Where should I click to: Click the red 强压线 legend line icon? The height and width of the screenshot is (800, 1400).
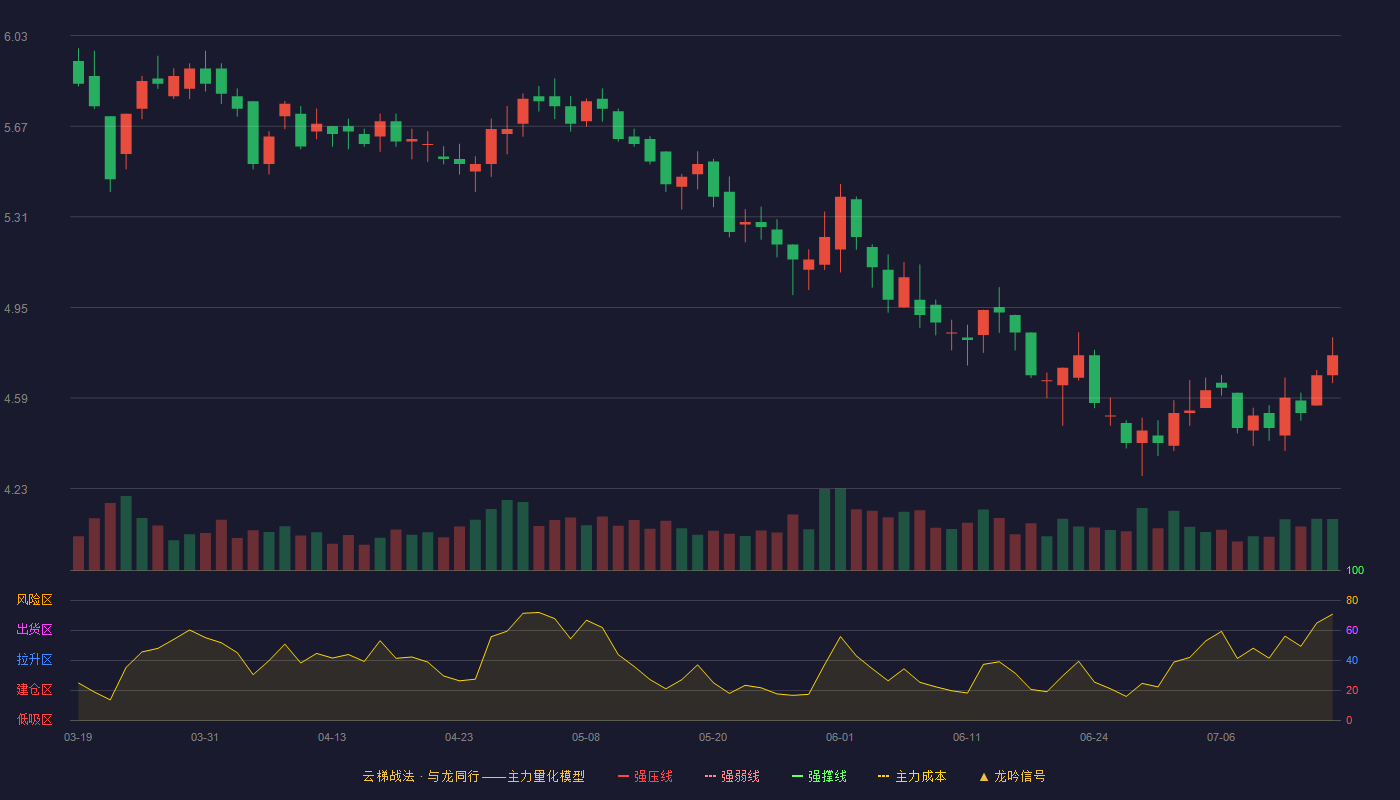point(623,776)
